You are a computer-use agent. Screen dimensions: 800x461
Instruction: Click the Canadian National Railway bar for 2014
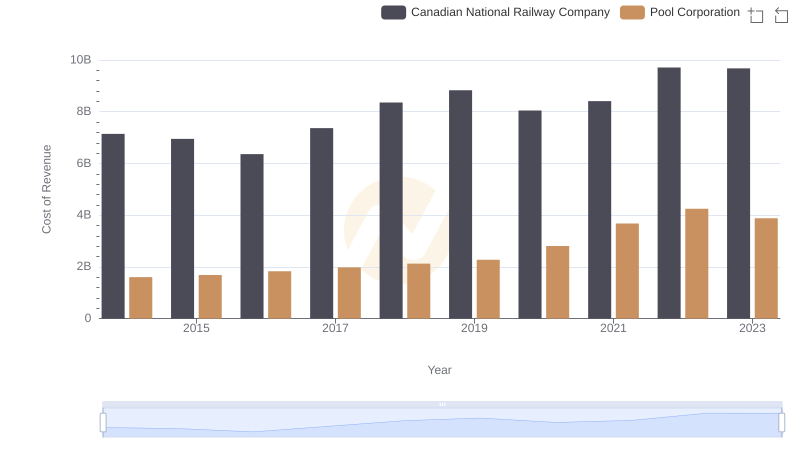tap(113, 226)
